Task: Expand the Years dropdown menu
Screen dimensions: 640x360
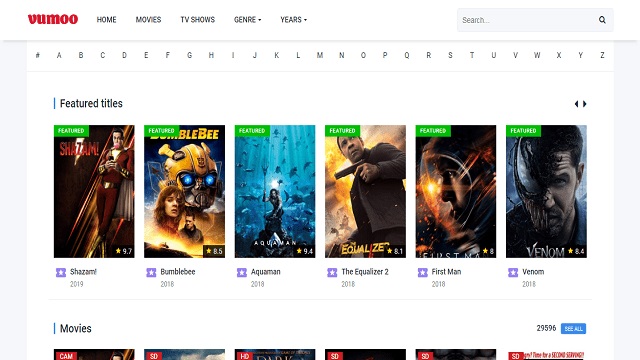Action: click(293, 20)
